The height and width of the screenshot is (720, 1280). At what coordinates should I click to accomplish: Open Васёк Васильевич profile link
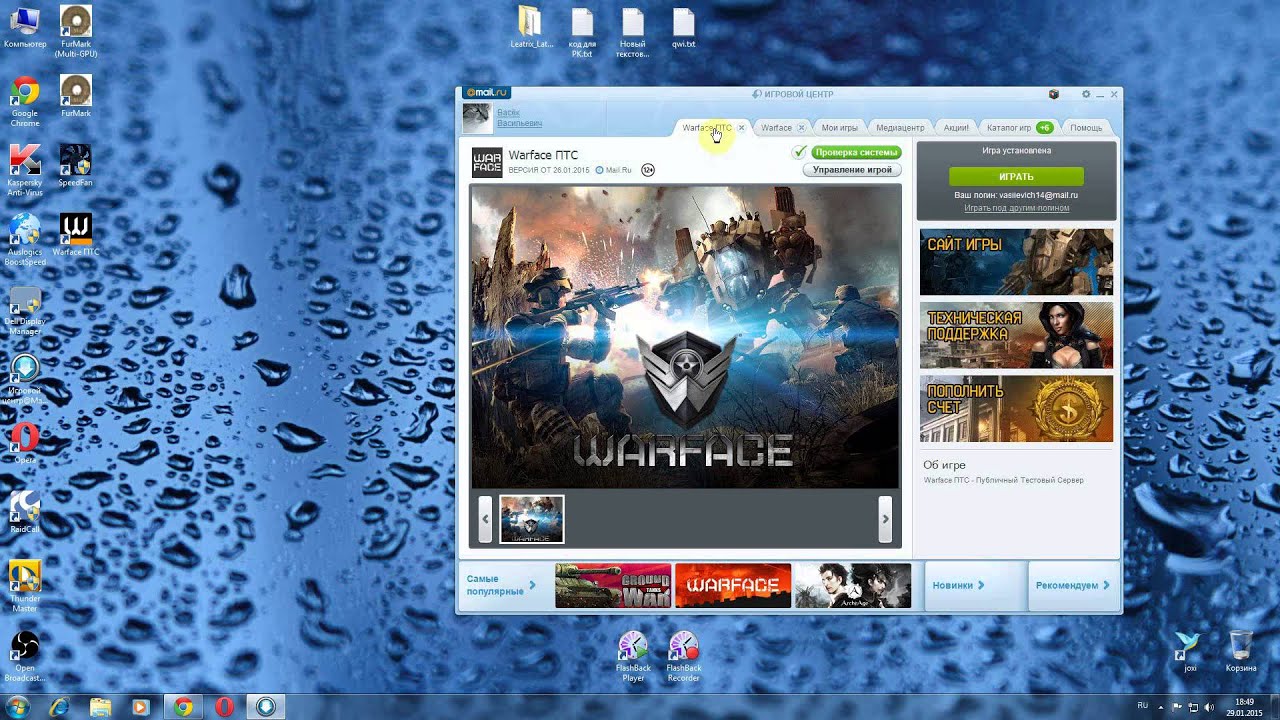519,118
